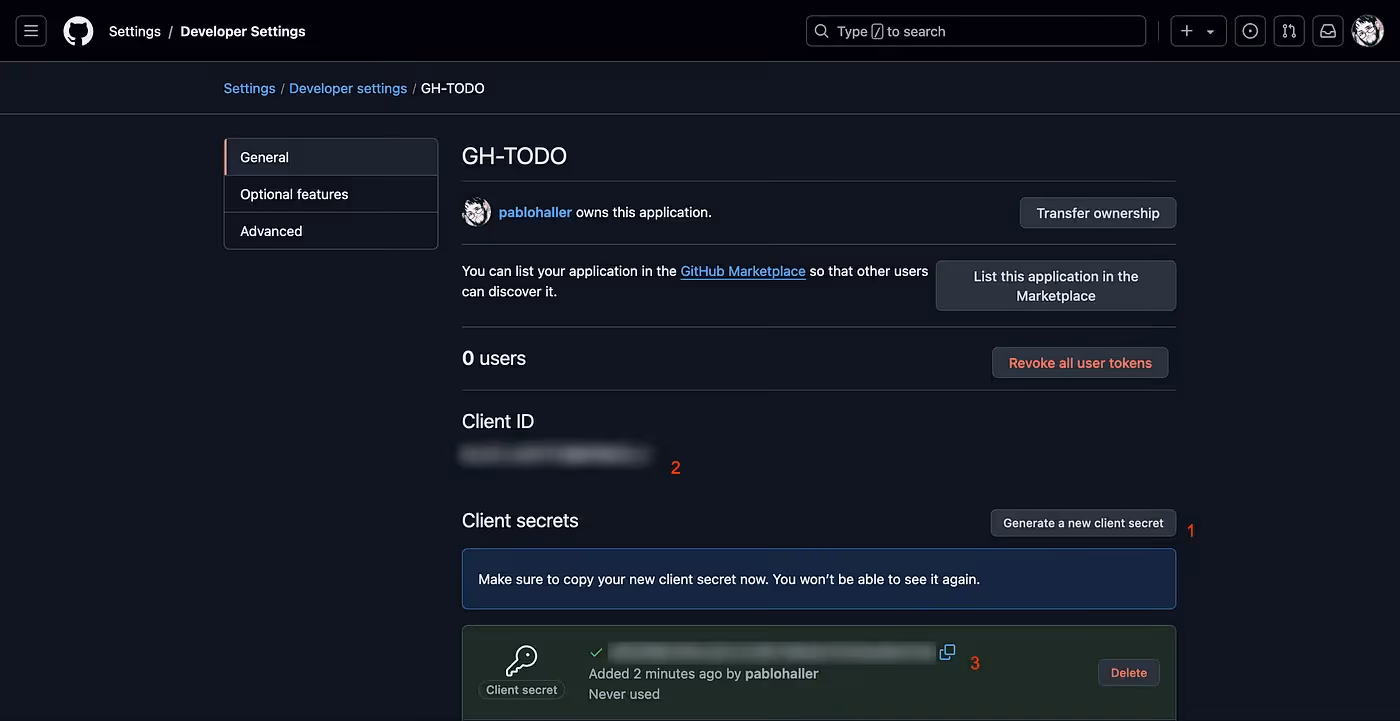1400x721 pixels.
Task: Open the hamburger navigation menu
Action: pos(31,31)
